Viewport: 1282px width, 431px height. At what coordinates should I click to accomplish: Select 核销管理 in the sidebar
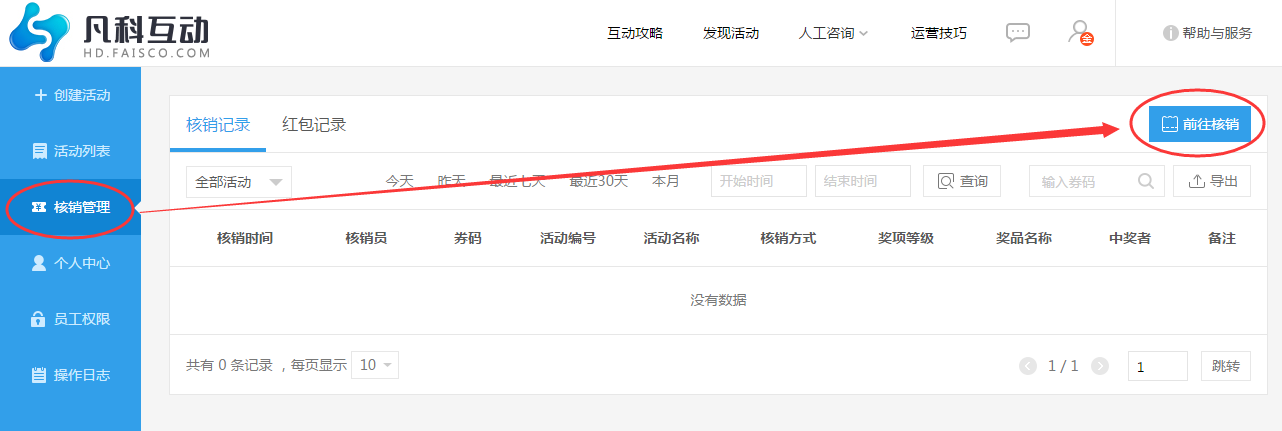pos(71,207)
